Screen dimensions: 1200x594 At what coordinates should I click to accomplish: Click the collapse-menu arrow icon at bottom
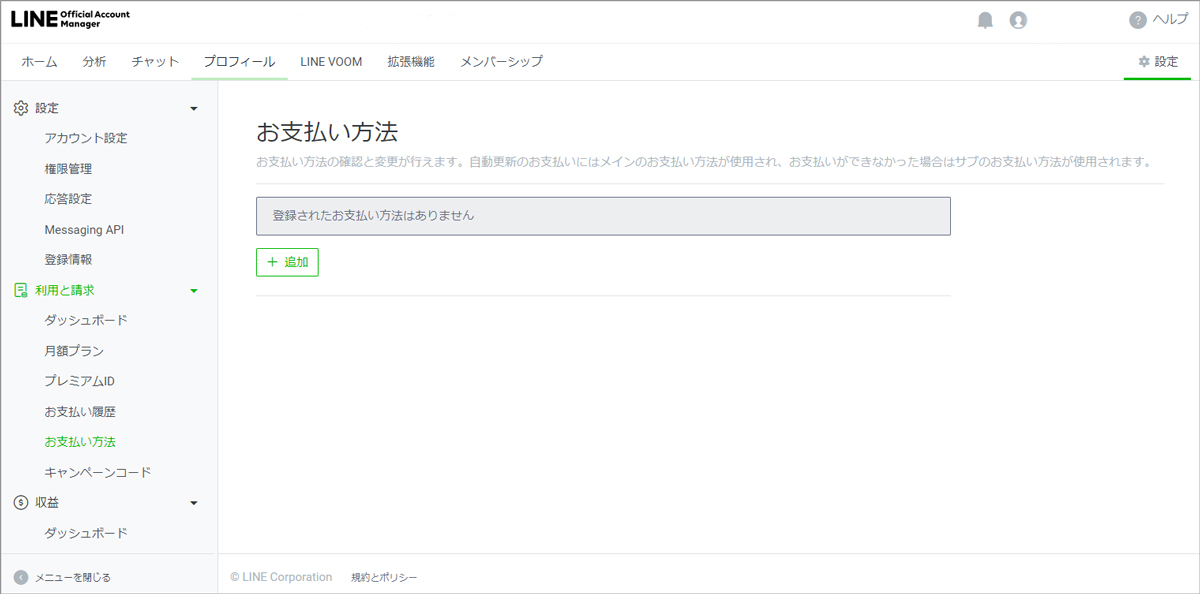tap(21, 577)
